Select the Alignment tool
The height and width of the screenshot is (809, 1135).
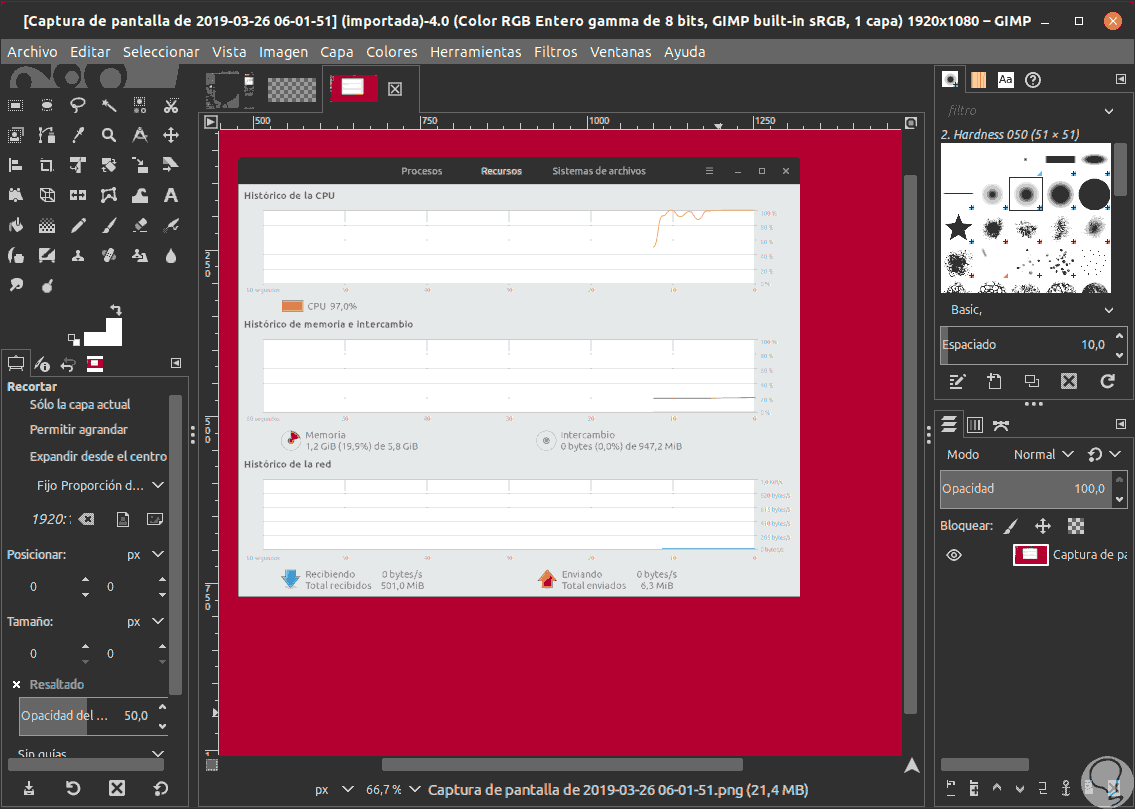pyautogui.click(x=15, y=165)
